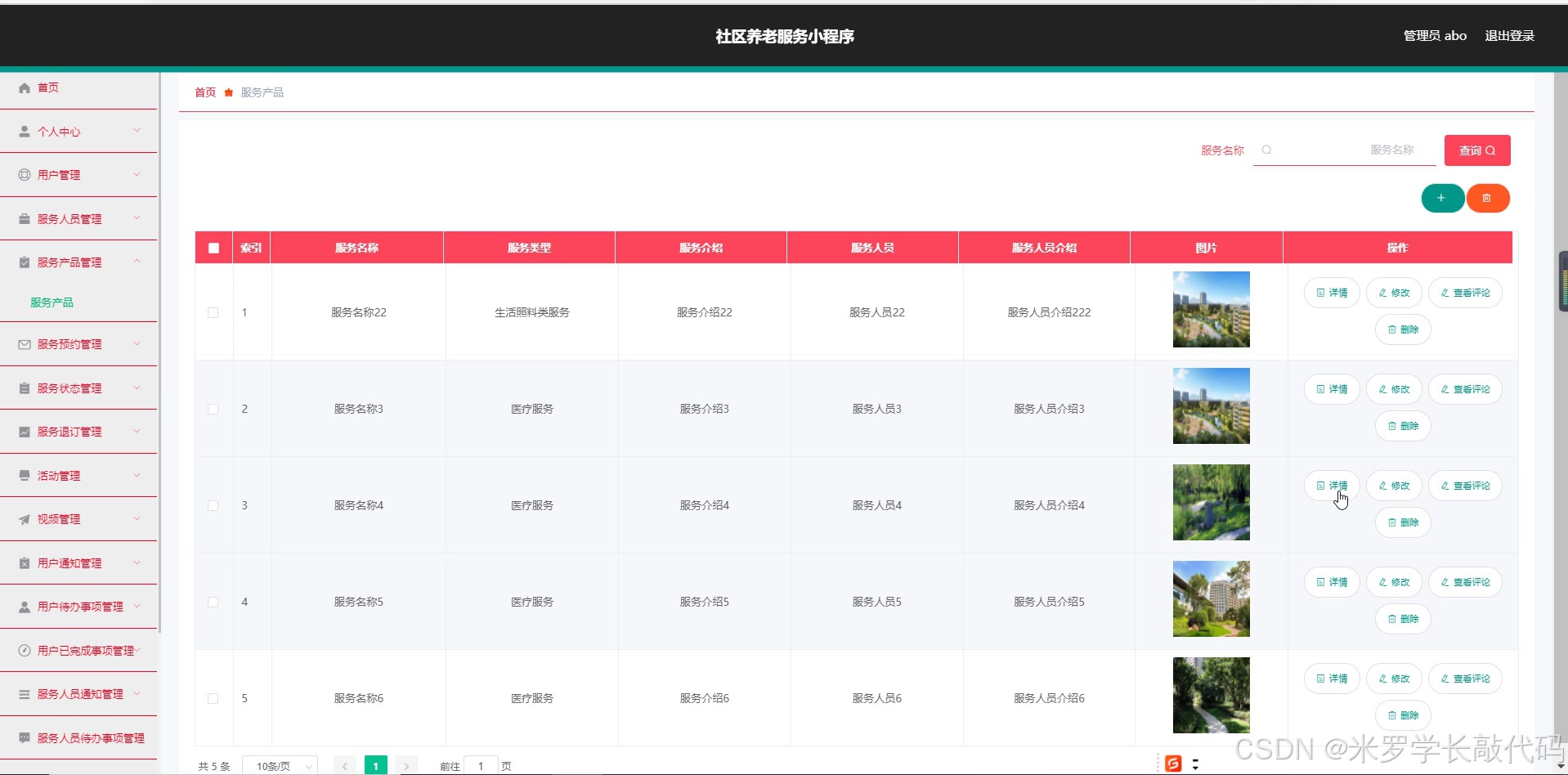The height and width of the screenshot is (775, 1568).
Task: Check the checkbox for row 服务名称4
Action: 213,505
